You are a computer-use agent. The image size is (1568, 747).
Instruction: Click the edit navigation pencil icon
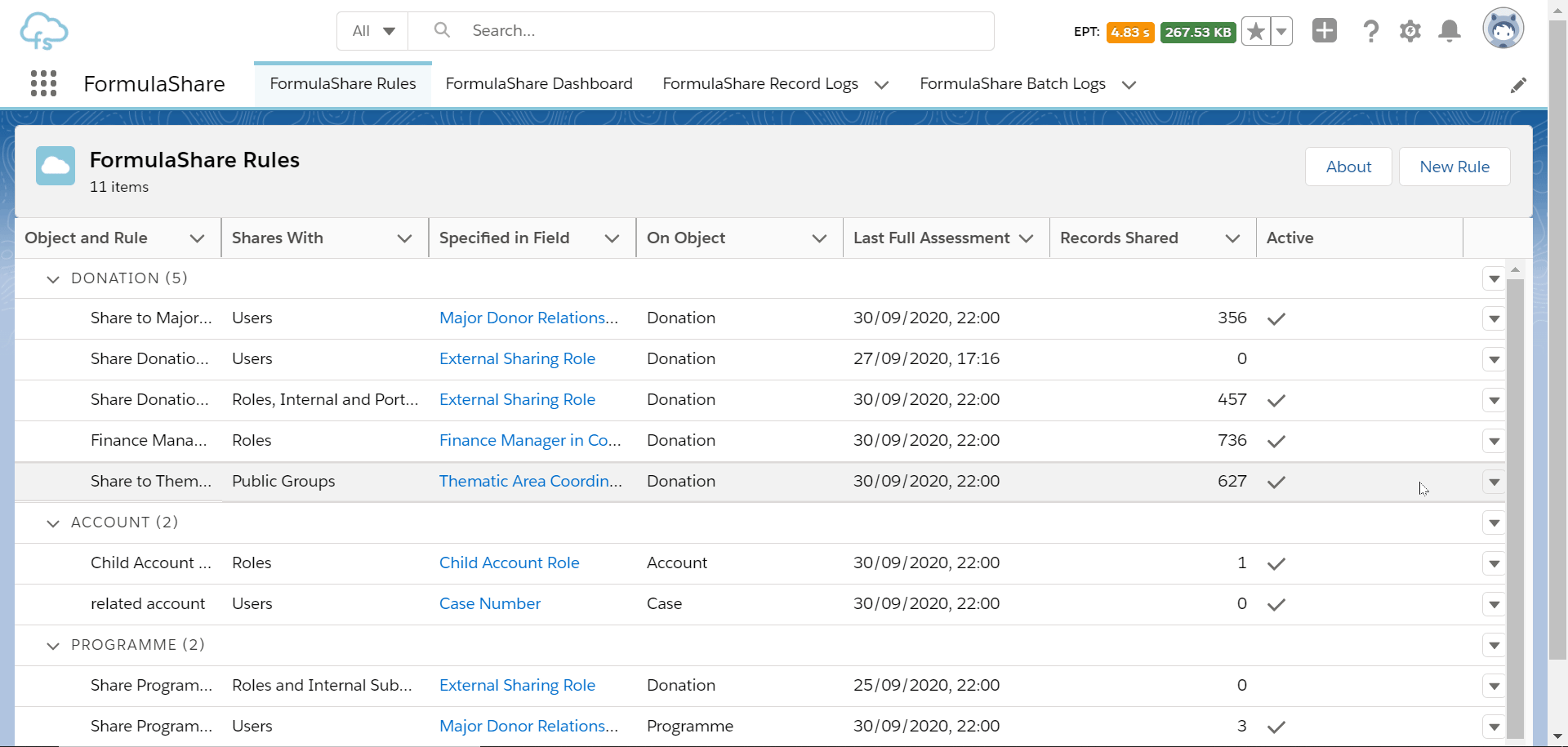(1518, 85)
